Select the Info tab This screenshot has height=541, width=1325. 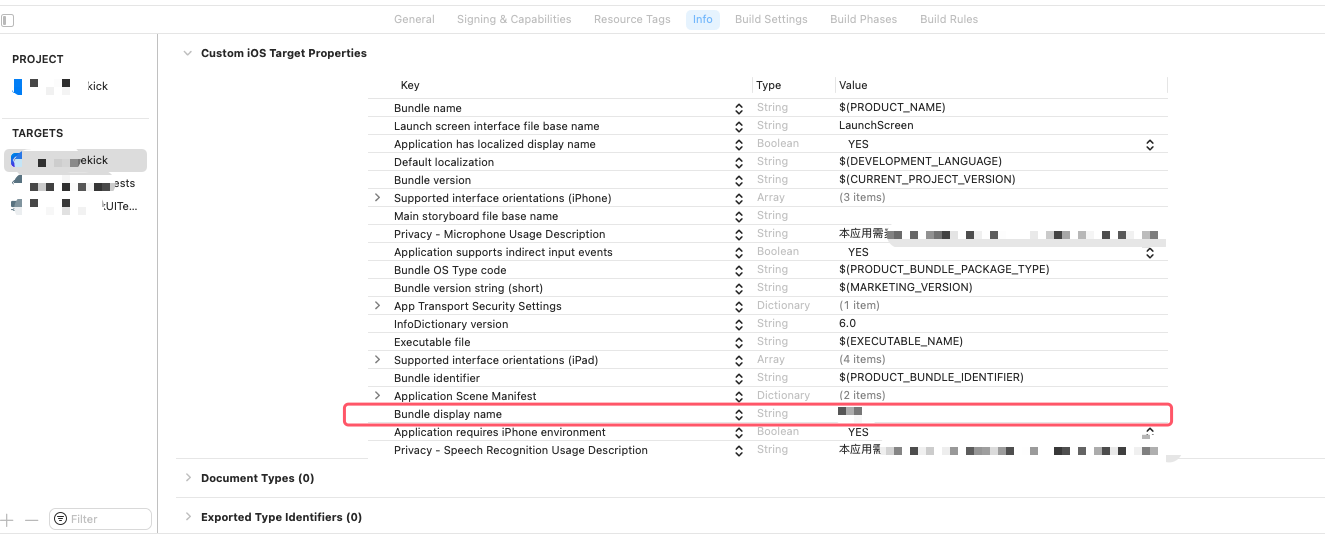(x=703, y=19)
